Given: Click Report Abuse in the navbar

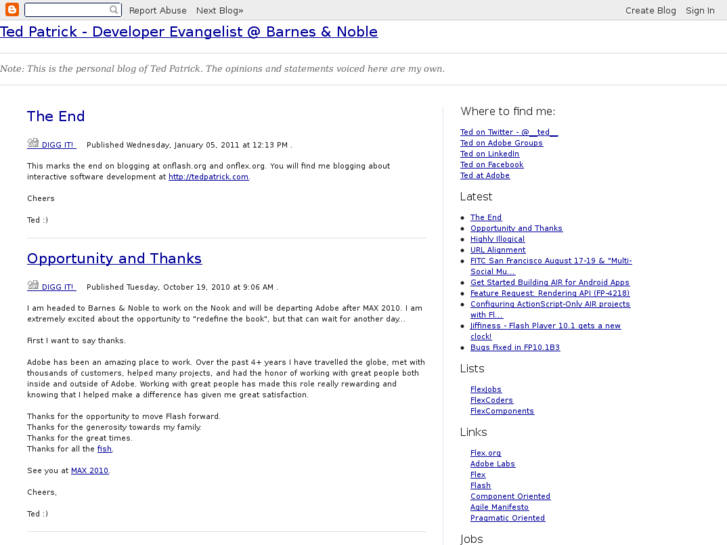Looking at the screenshot, I should pyautogui.click(x=158, y=10).
